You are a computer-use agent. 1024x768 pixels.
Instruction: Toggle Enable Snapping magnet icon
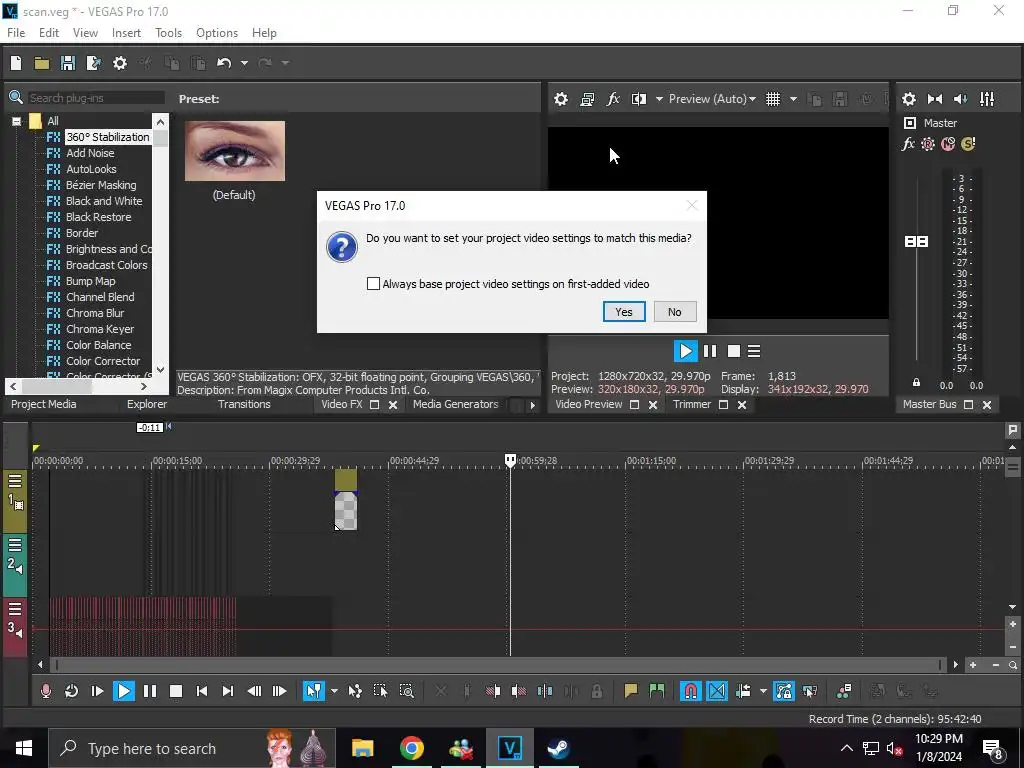(x=690, y=691)
